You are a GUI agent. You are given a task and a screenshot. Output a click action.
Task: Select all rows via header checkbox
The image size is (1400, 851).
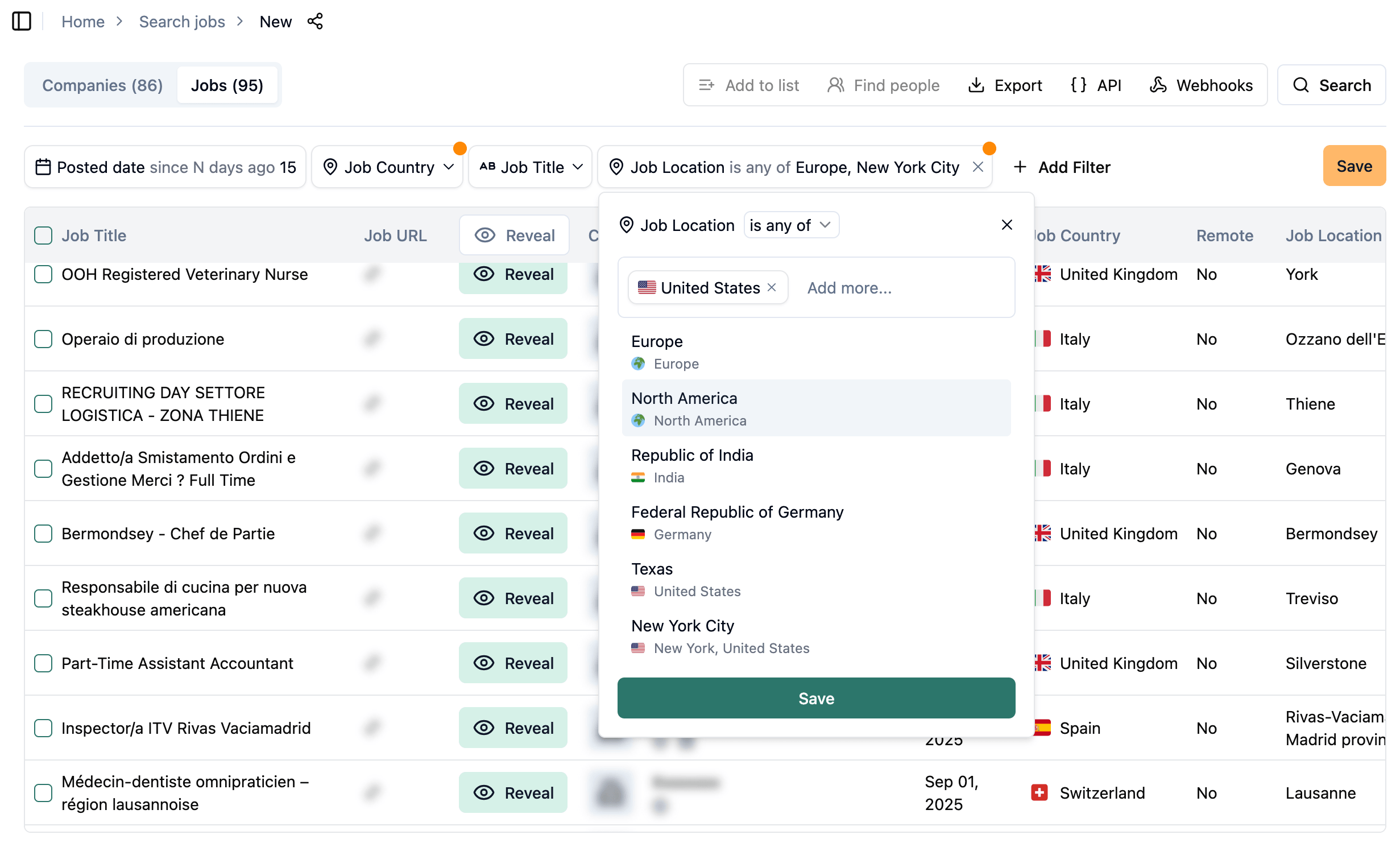43,236
